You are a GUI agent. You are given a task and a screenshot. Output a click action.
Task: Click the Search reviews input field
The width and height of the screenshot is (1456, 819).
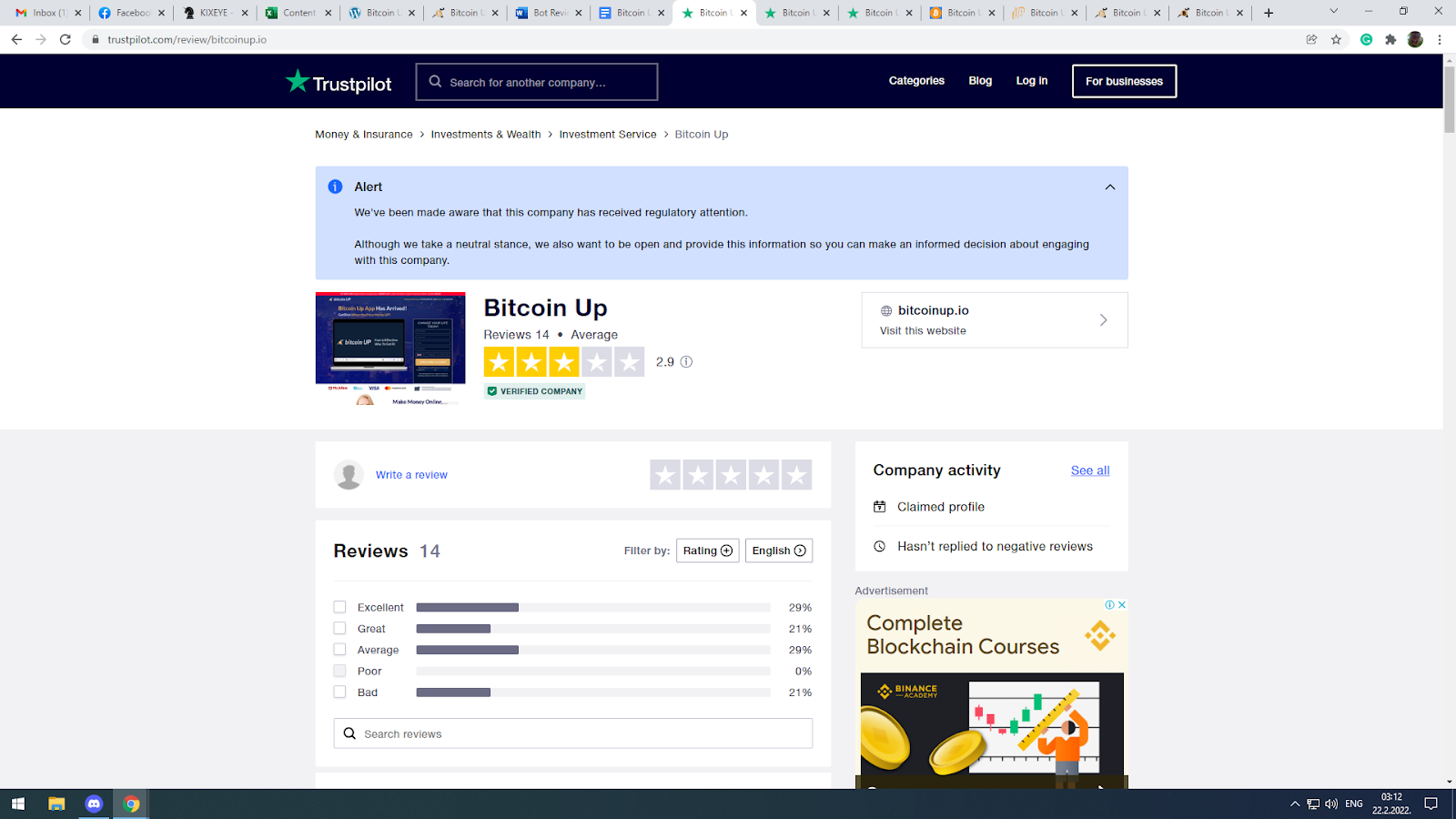(573, 733)
